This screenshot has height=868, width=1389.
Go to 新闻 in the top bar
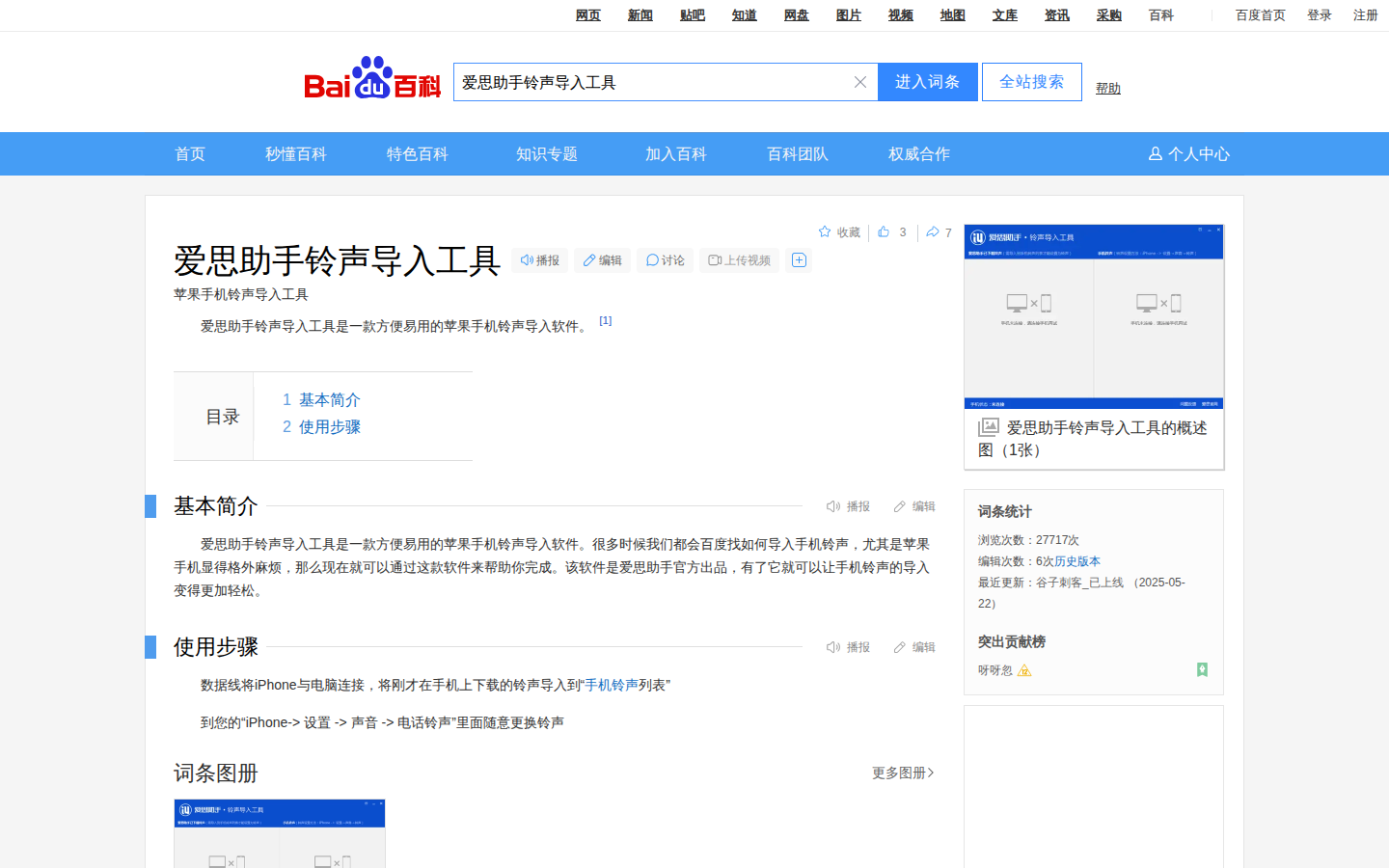click(640, 15)
